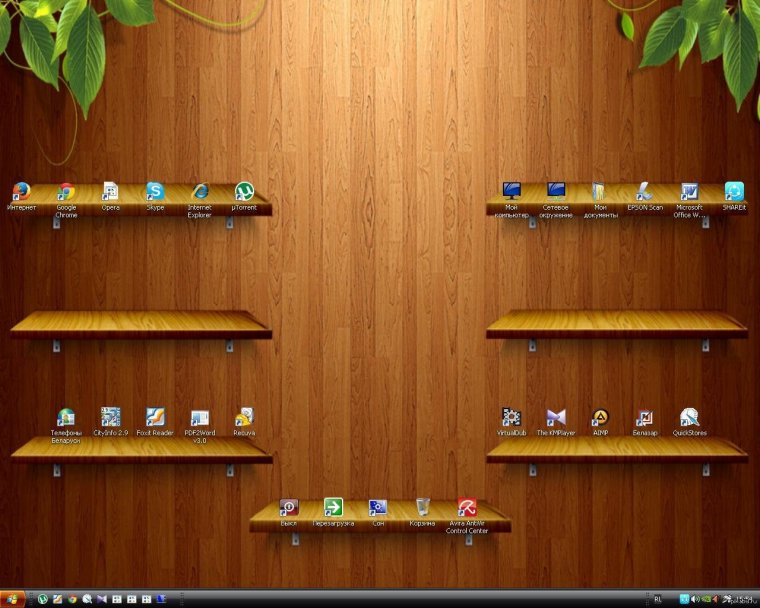Open the Корзина recycle bin
760x608 pixels.
click(x=423, y=507)
